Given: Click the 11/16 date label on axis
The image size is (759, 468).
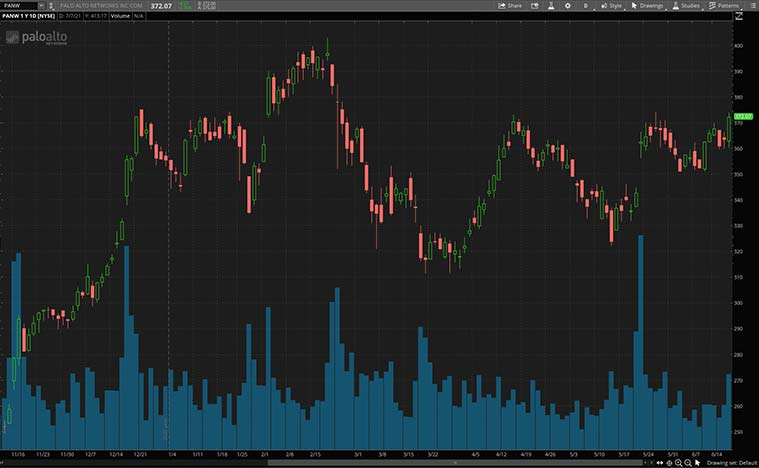Looking at the screenshot, I should point(18,454).
